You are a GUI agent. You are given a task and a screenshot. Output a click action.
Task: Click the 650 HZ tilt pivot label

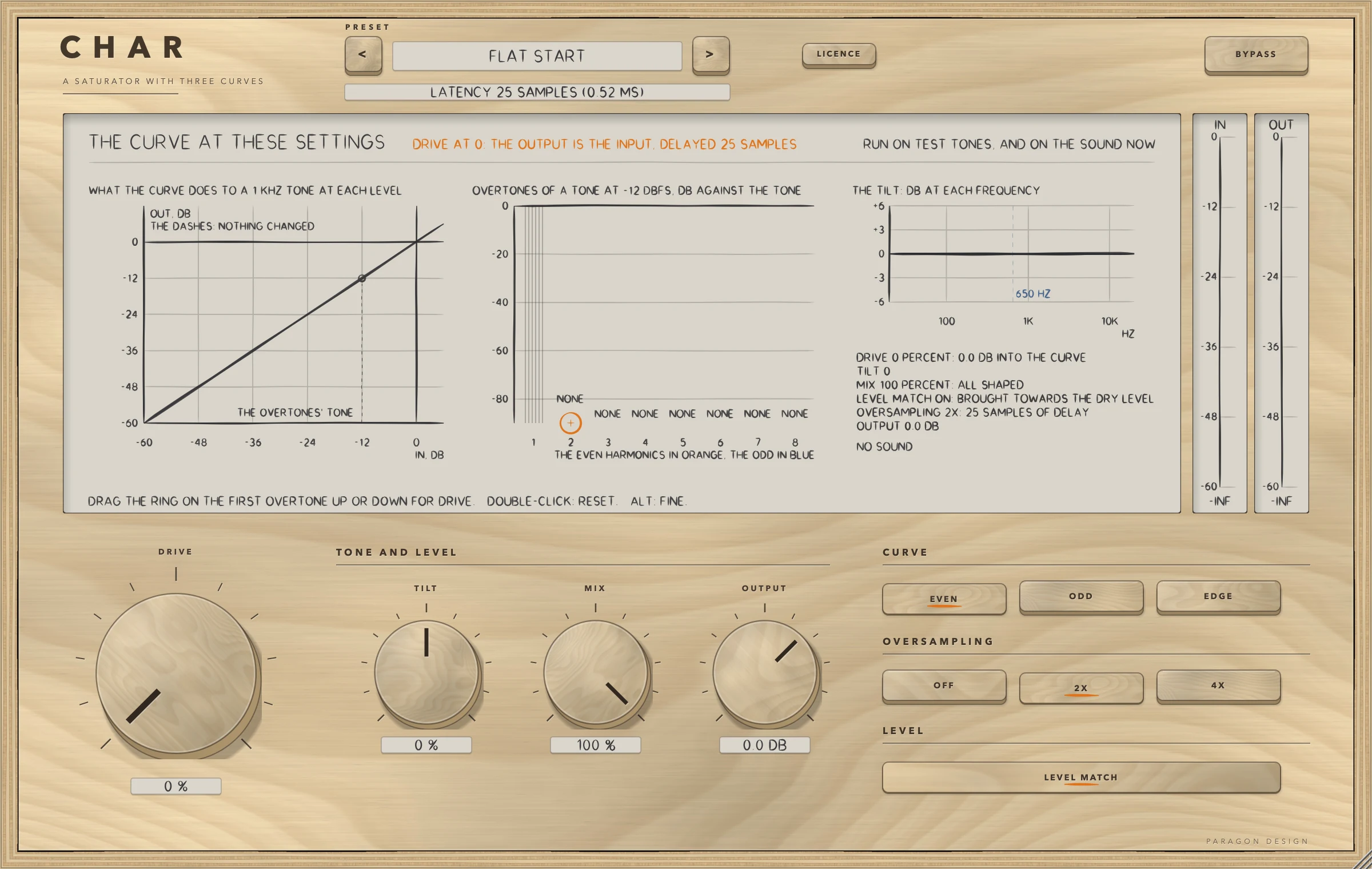tap(1033, 294)
